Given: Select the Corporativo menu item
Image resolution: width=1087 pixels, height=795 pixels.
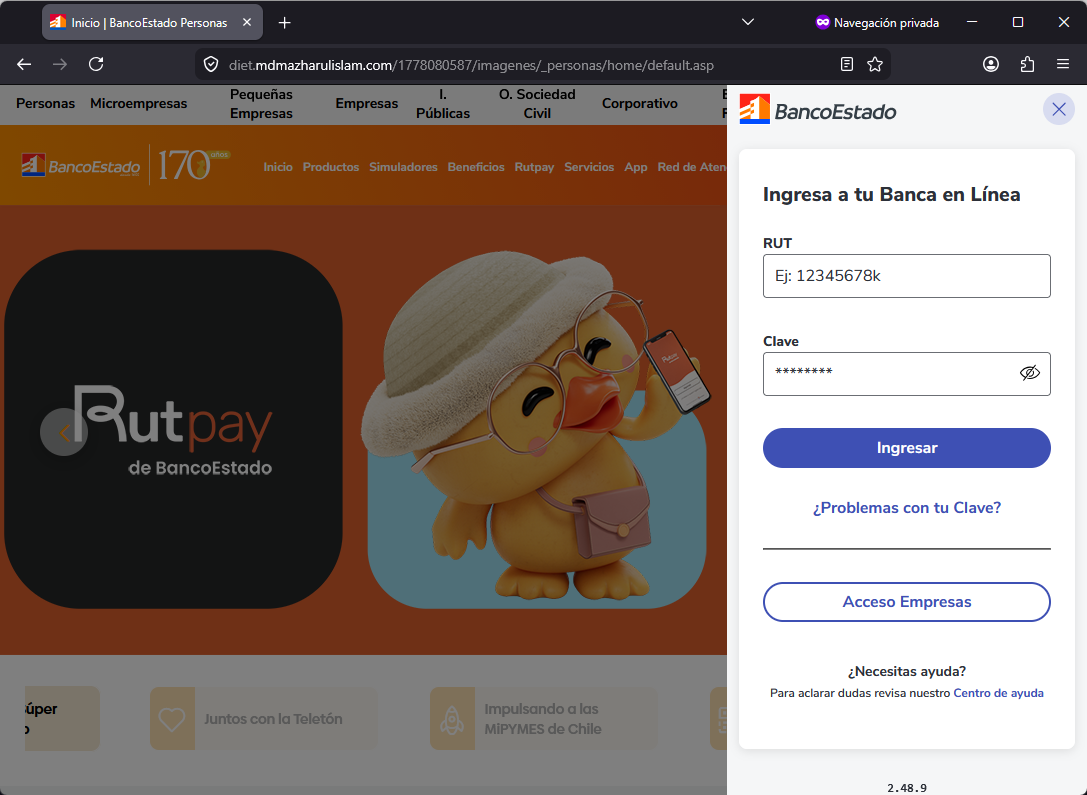Looking at the screenshot, I should click(x=640, y=103).
